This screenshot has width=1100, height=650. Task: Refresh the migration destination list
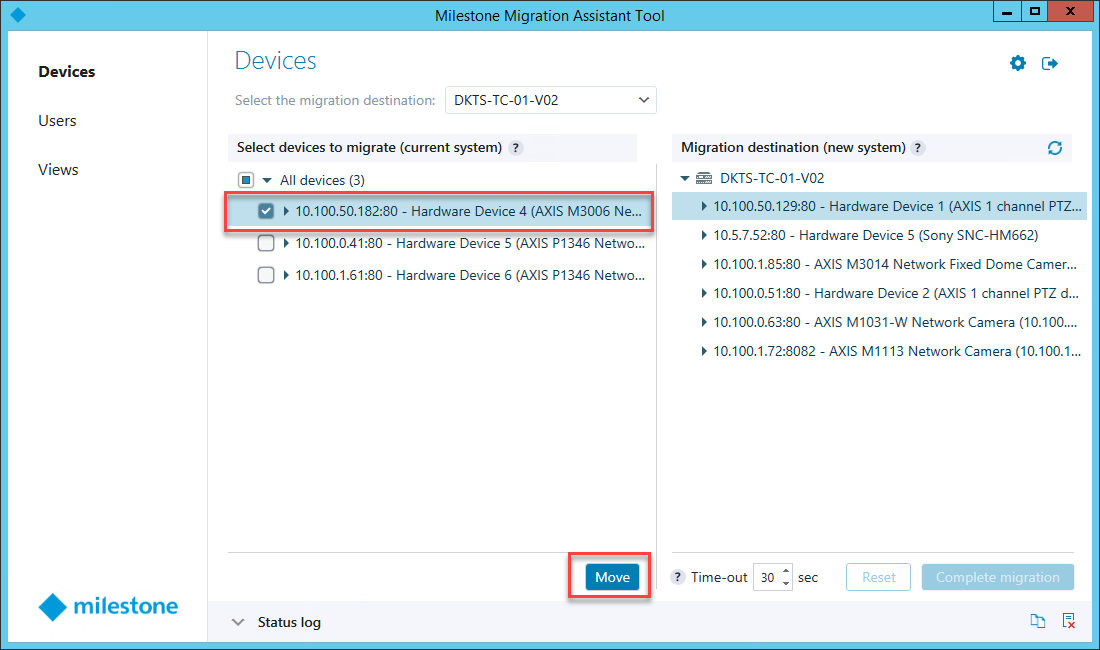[1055, 148]
